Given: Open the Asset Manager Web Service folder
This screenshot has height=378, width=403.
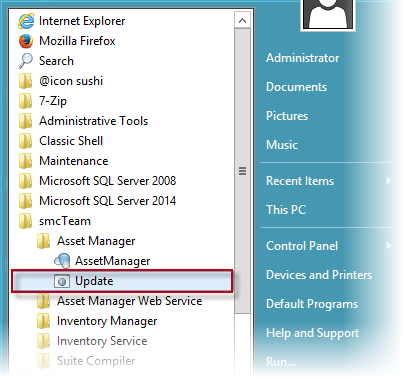Looking at the screenshot, I should (x=119, y=301).
